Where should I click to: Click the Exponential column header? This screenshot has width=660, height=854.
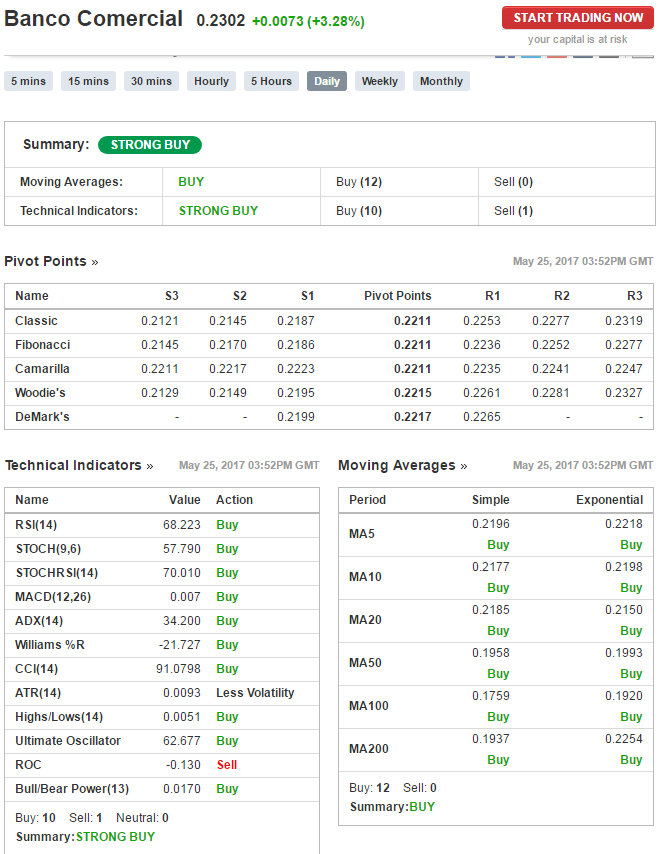[609, 500]
